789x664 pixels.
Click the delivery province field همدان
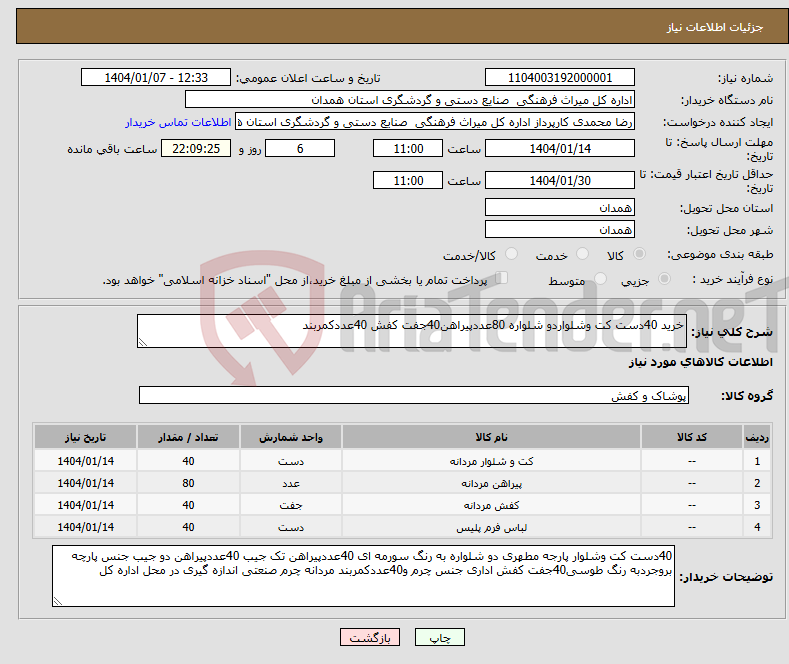point(560,207)
